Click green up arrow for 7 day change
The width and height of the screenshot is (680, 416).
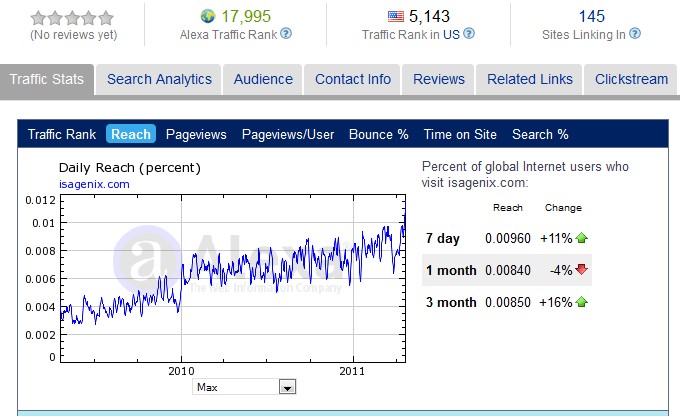(x=581, y=239)
